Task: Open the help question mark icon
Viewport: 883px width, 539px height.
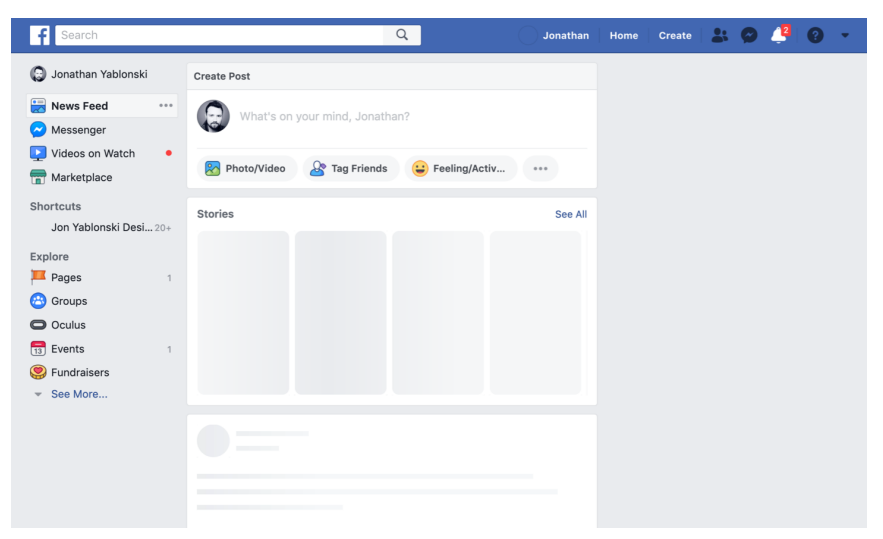Action: click(x=815, y=35)
